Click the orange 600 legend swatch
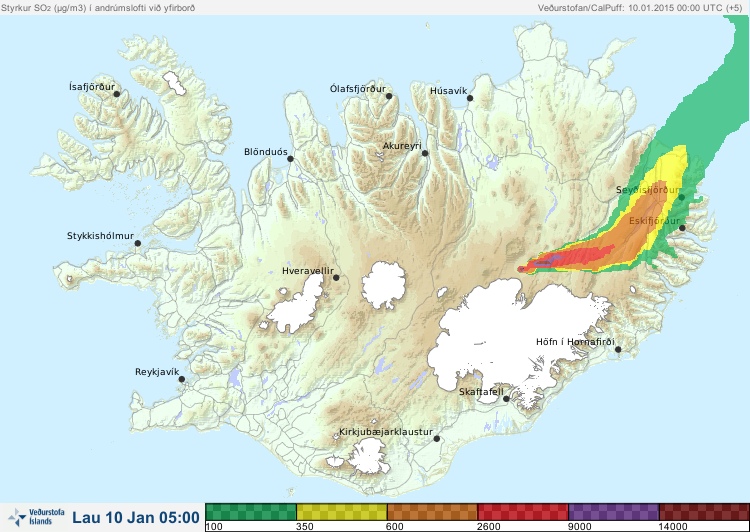This screenshot has height=532, width=750. point(432,512)
